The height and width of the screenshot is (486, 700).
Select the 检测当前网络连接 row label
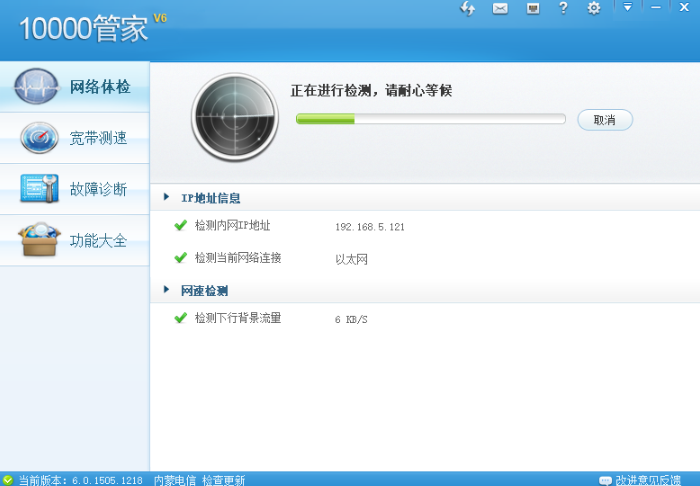[238, 258]
